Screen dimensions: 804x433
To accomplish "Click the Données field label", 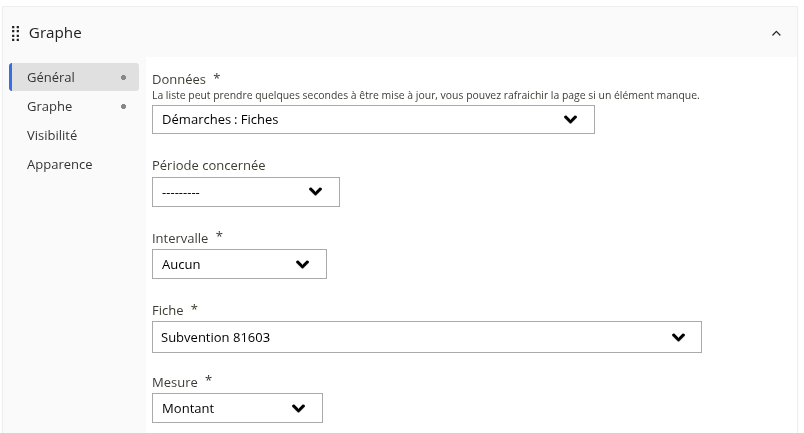I will [x=179, y=80].
